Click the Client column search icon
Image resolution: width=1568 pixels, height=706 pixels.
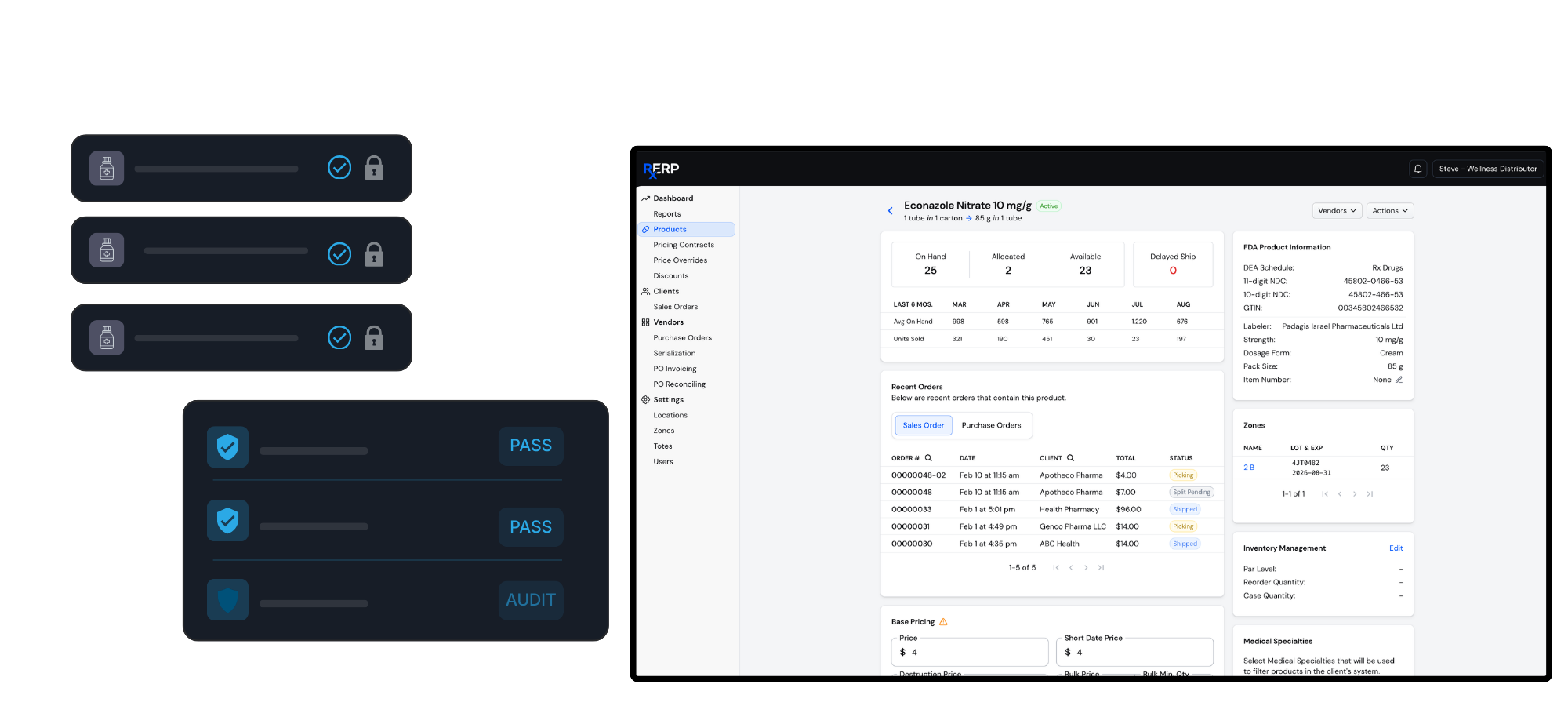click(1070, 458)
